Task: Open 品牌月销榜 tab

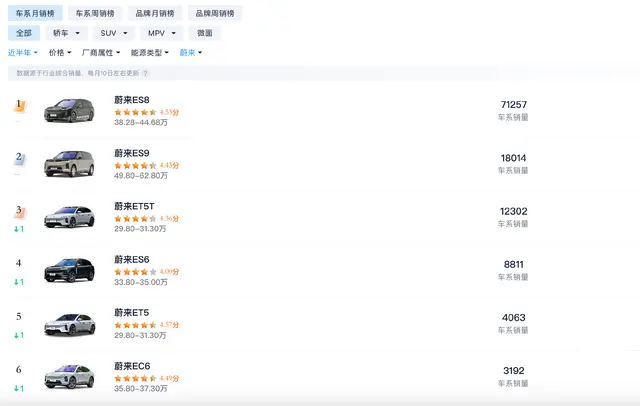Action: coord(155,13)
